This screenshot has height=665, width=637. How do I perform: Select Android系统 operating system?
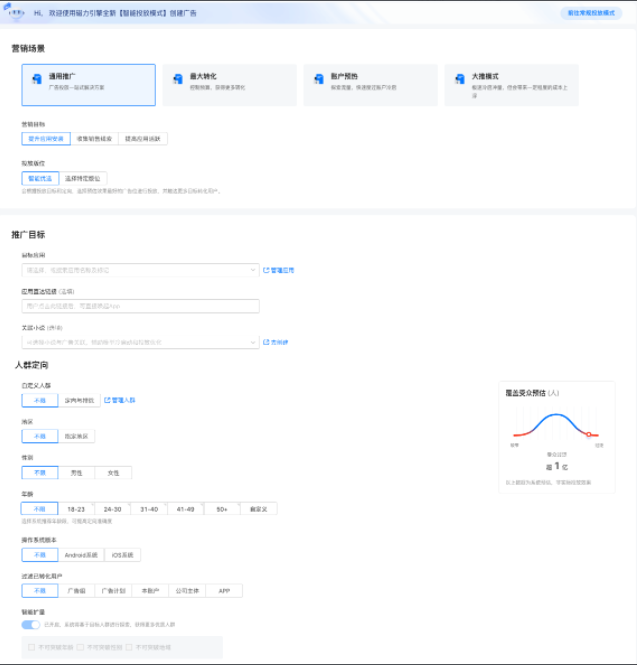81,555
